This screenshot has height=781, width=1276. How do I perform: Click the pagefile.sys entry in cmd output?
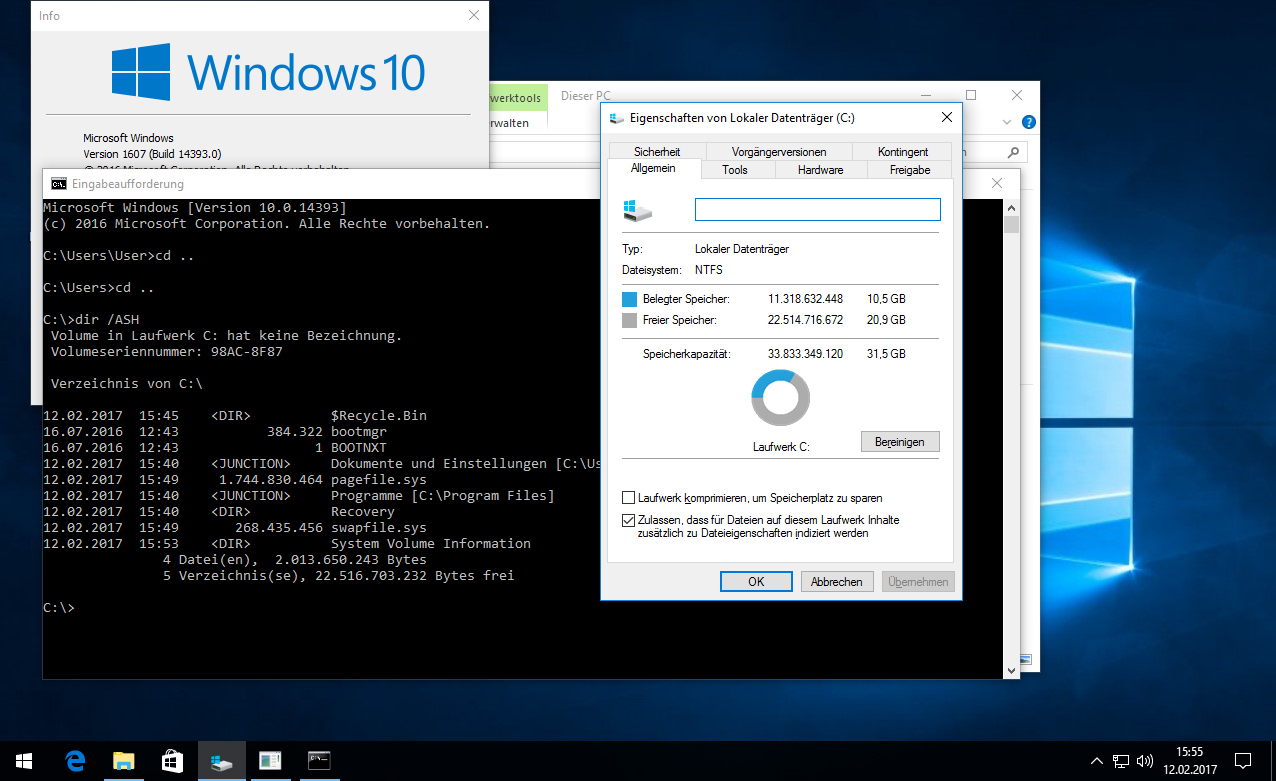(x=378, y=480)
